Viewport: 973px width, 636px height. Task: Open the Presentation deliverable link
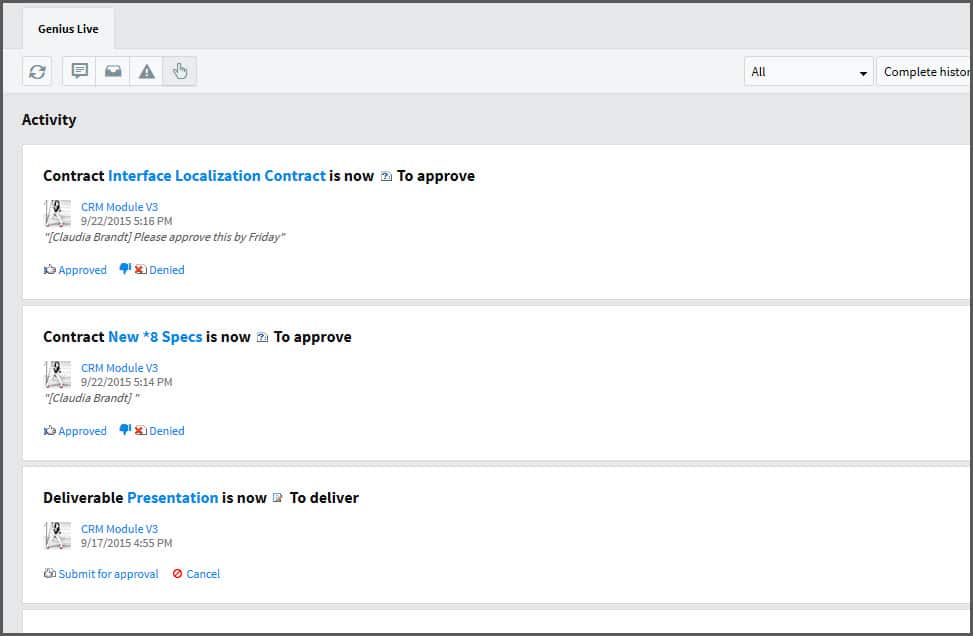[x=172, y=498]
